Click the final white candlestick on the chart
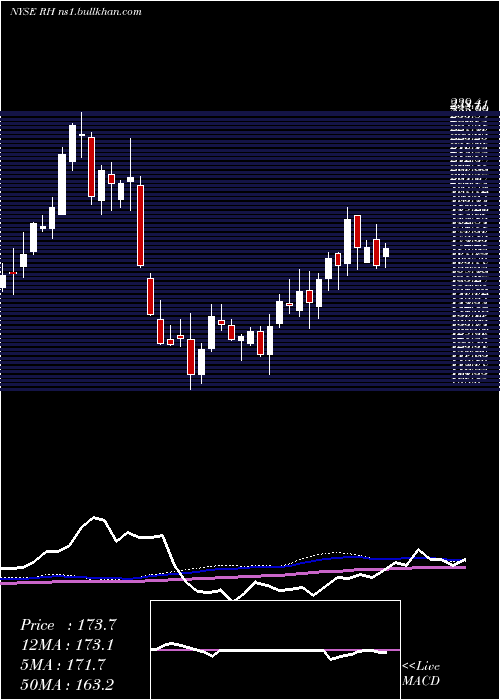This screenshot has width=500, height=700. [386, 254]
